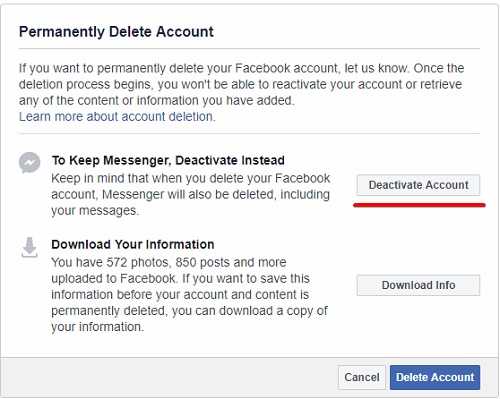This screenshot has height=399, width=500.
Task: Click the gray footer bar left of Cancel
Action: (168, 377)
